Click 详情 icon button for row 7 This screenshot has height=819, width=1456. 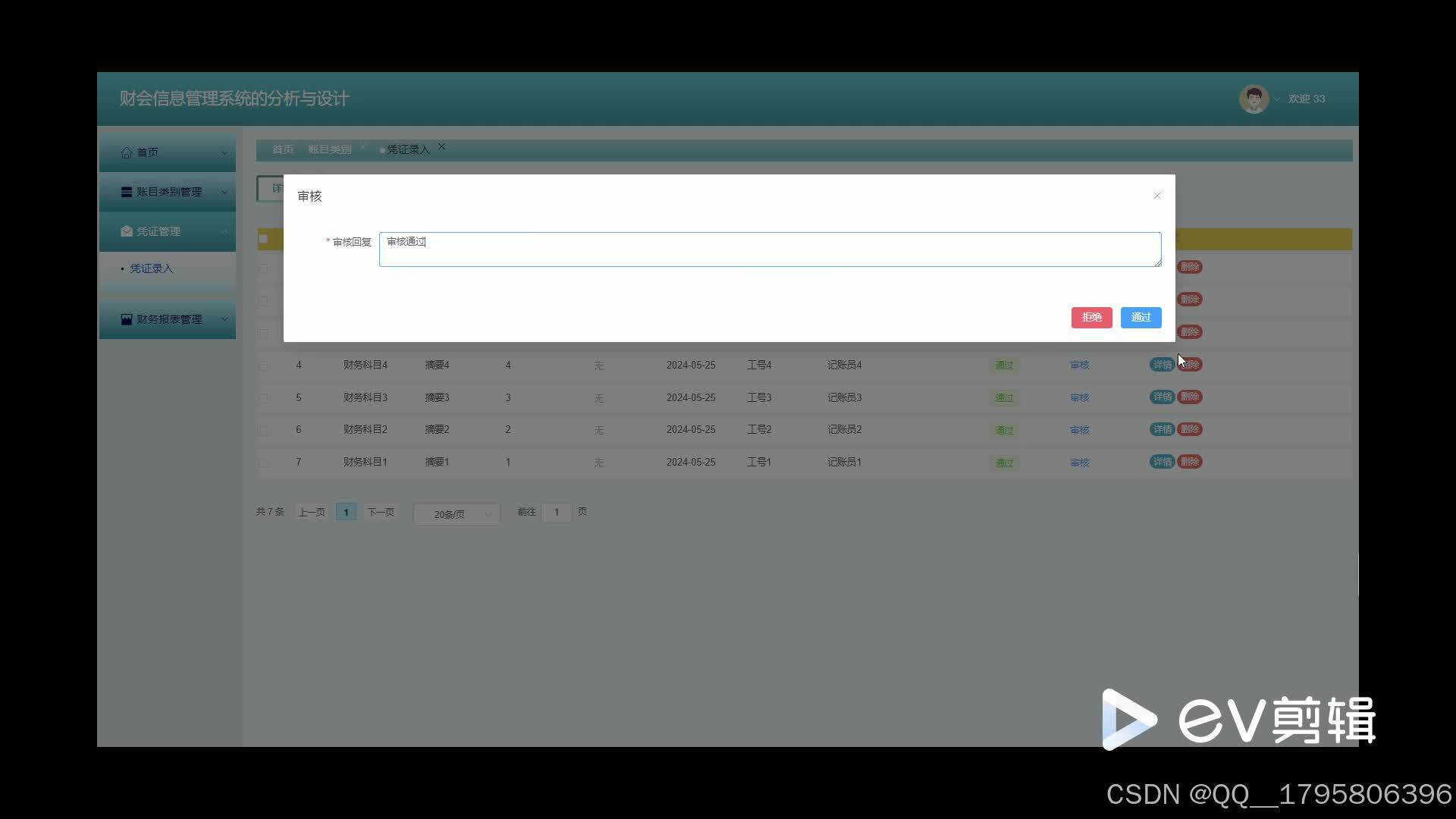pyautogui.click(x=1162, y=462)
